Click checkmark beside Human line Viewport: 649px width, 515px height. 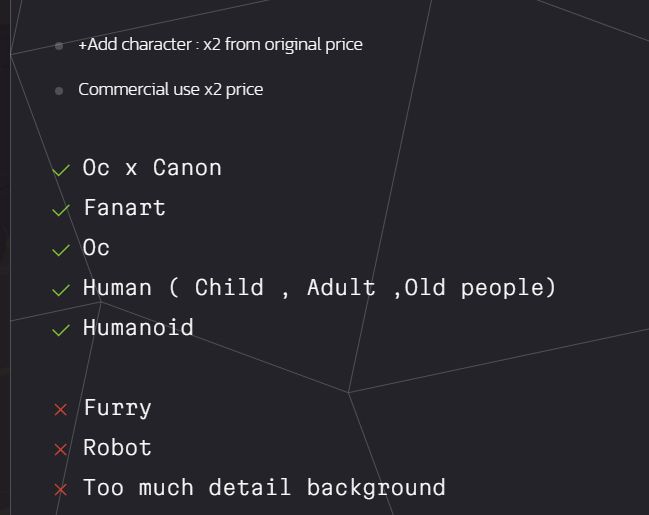coord(61,290)
